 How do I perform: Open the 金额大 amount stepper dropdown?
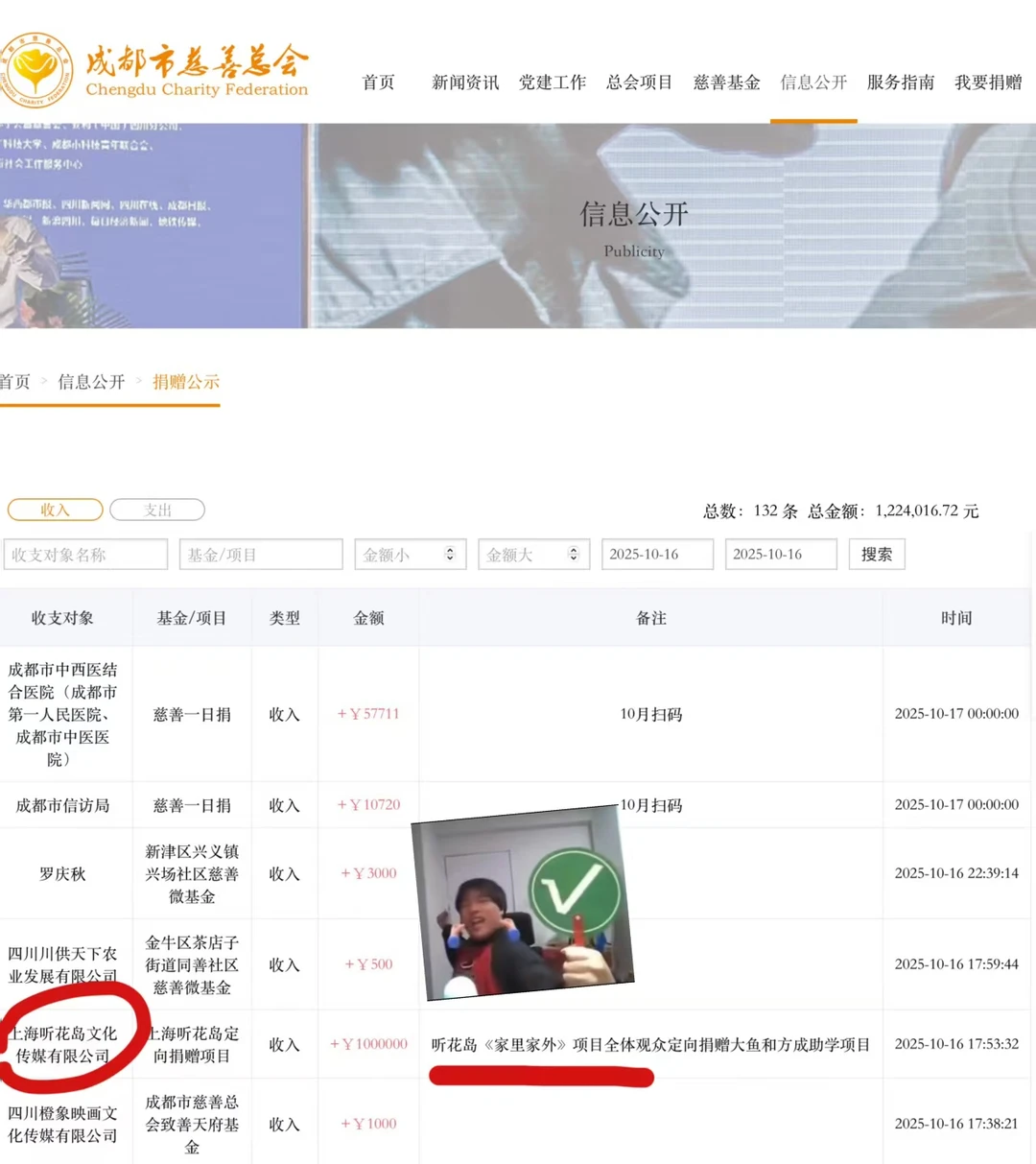click(x=533, y=554)
